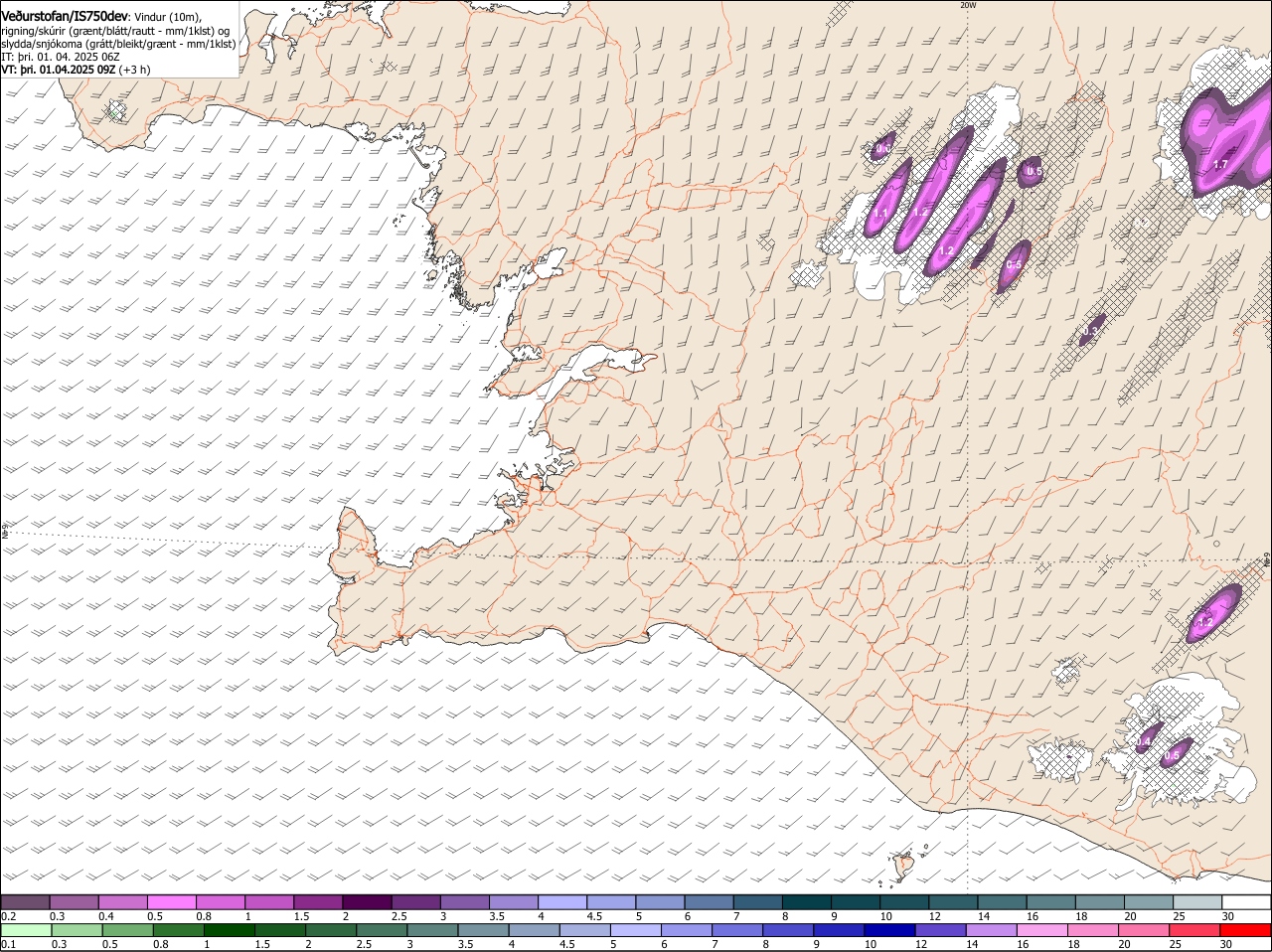Click the lilac 14–16 swatch in lower legend
Screen dimensions: 1272x952
[x=992, y=931]
